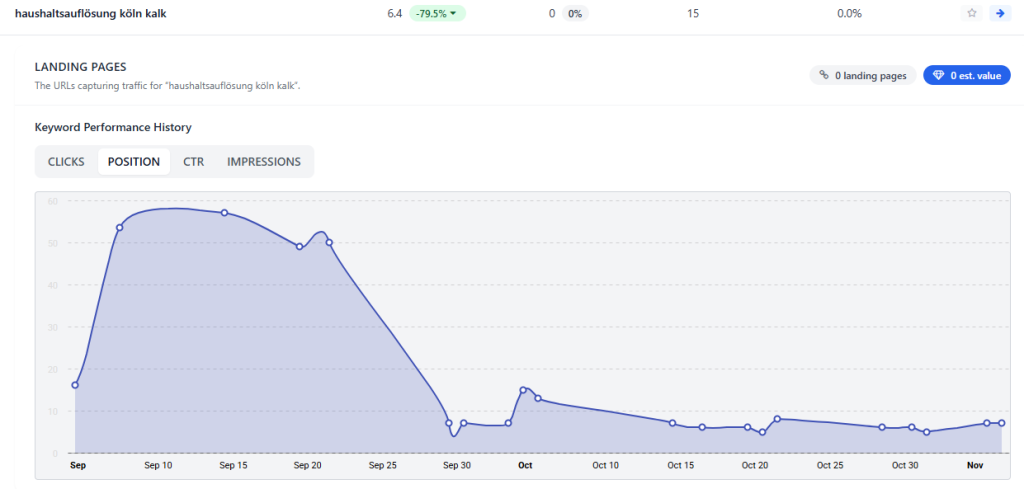
Task: Open the CTR tab
Action: click(x=193, y=162)
